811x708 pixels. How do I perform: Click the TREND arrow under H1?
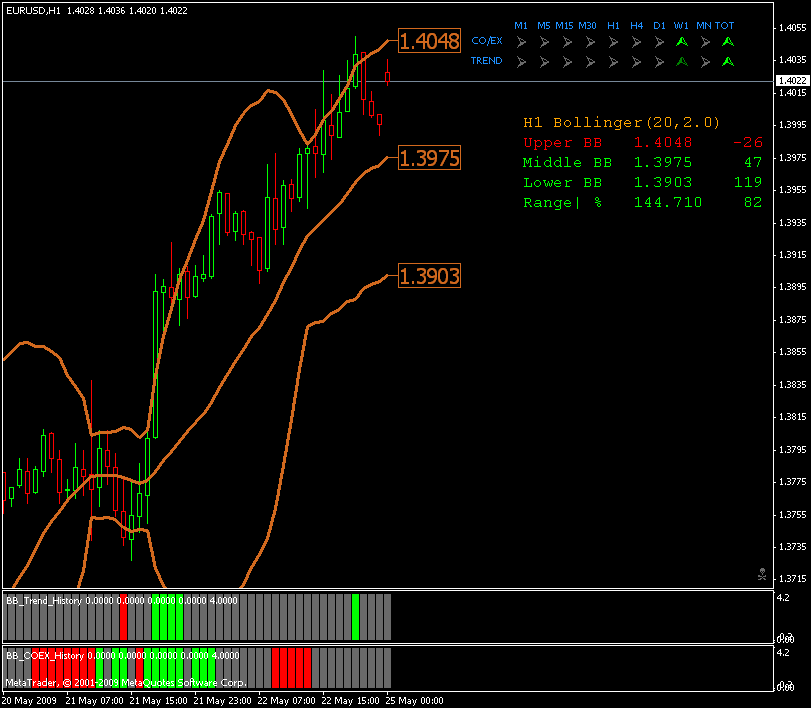click(613, 62)
